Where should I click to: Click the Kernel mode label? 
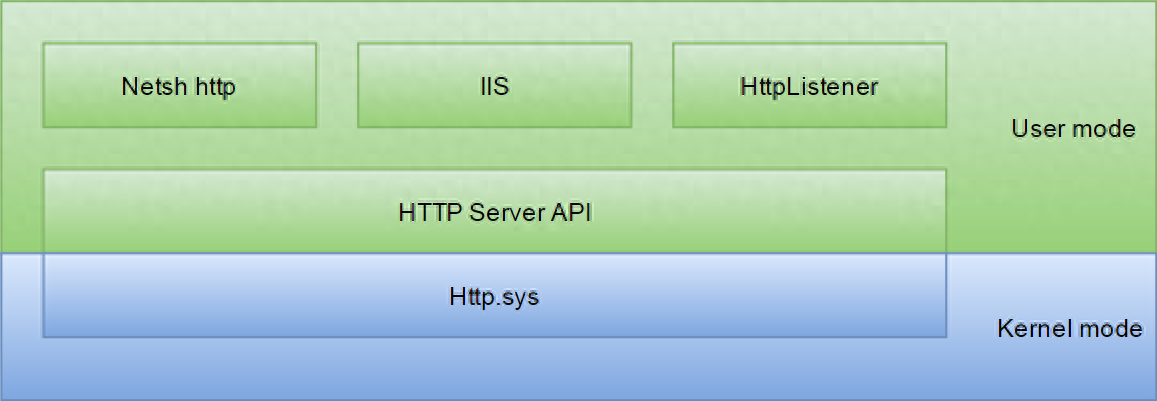pos(1069,329)
